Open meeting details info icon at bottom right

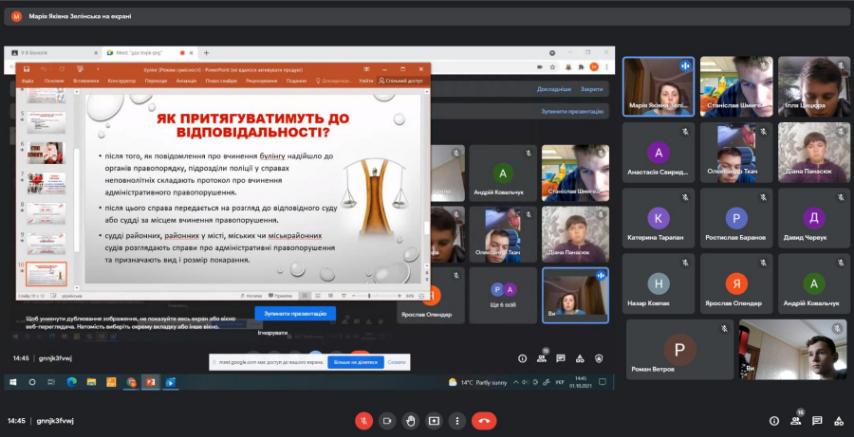[x=774, y=421]
